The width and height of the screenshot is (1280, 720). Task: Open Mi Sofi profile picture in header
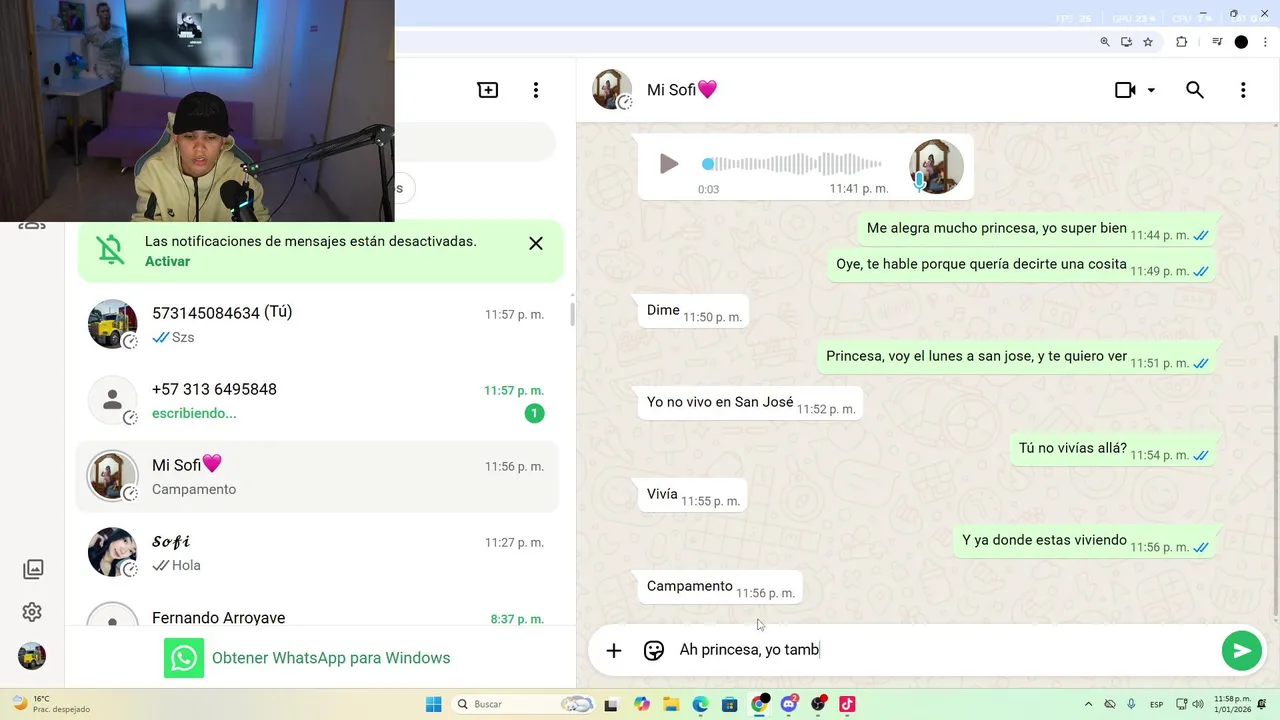click(612, 90)
